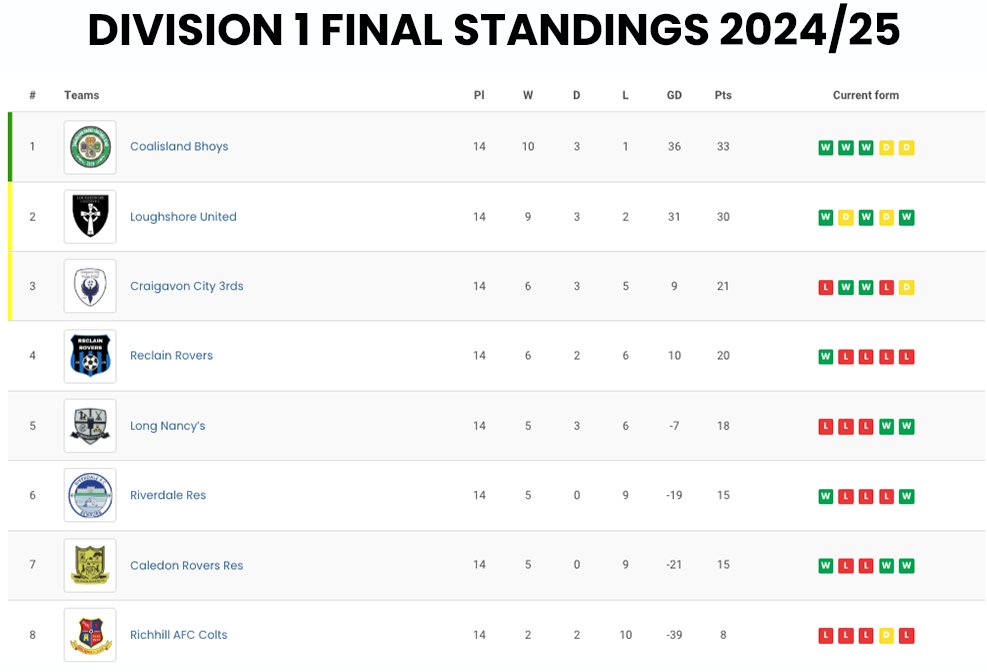987x672 pixels.
Task: Click the Long Nancy's team crest
Action: click(x=90, y=426)
